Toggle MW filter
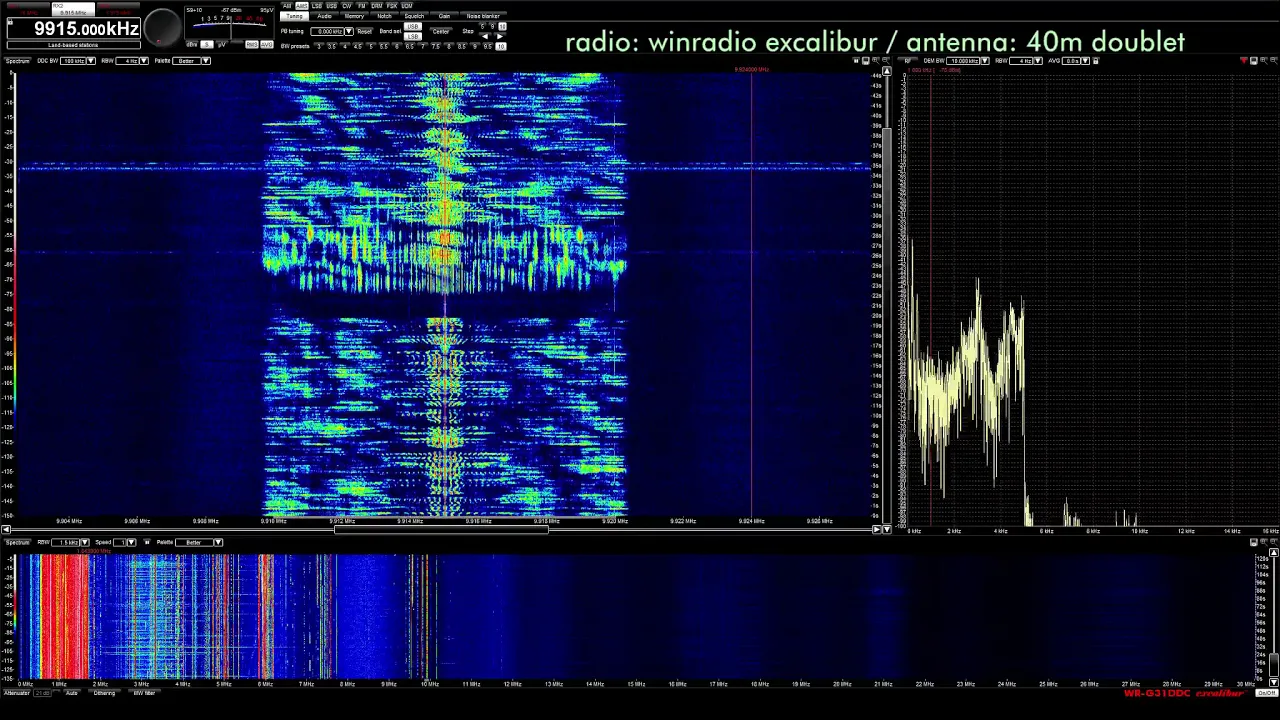1280x720 pixels. tap(144, 692)
